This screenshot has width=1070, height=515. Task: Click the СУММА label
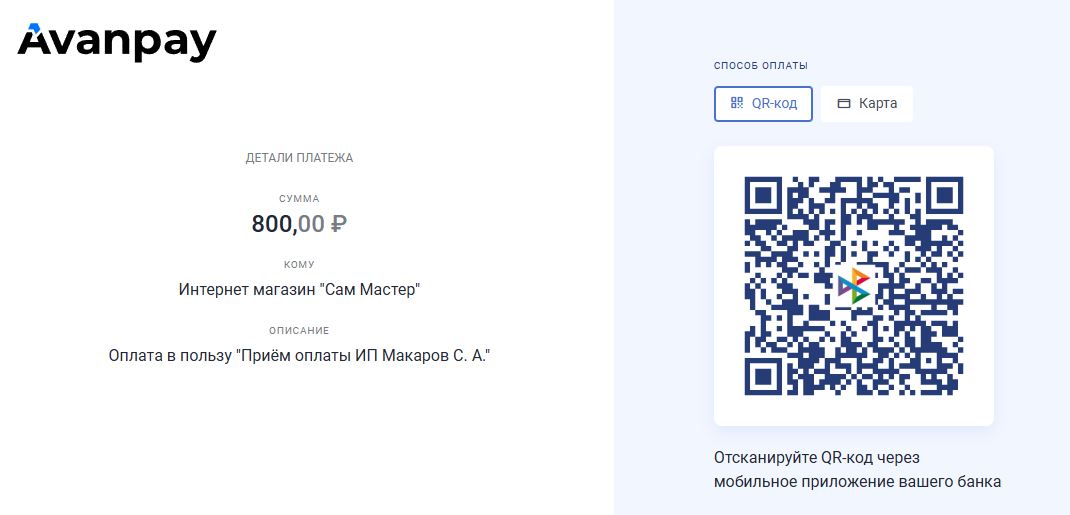coord(300,199)
